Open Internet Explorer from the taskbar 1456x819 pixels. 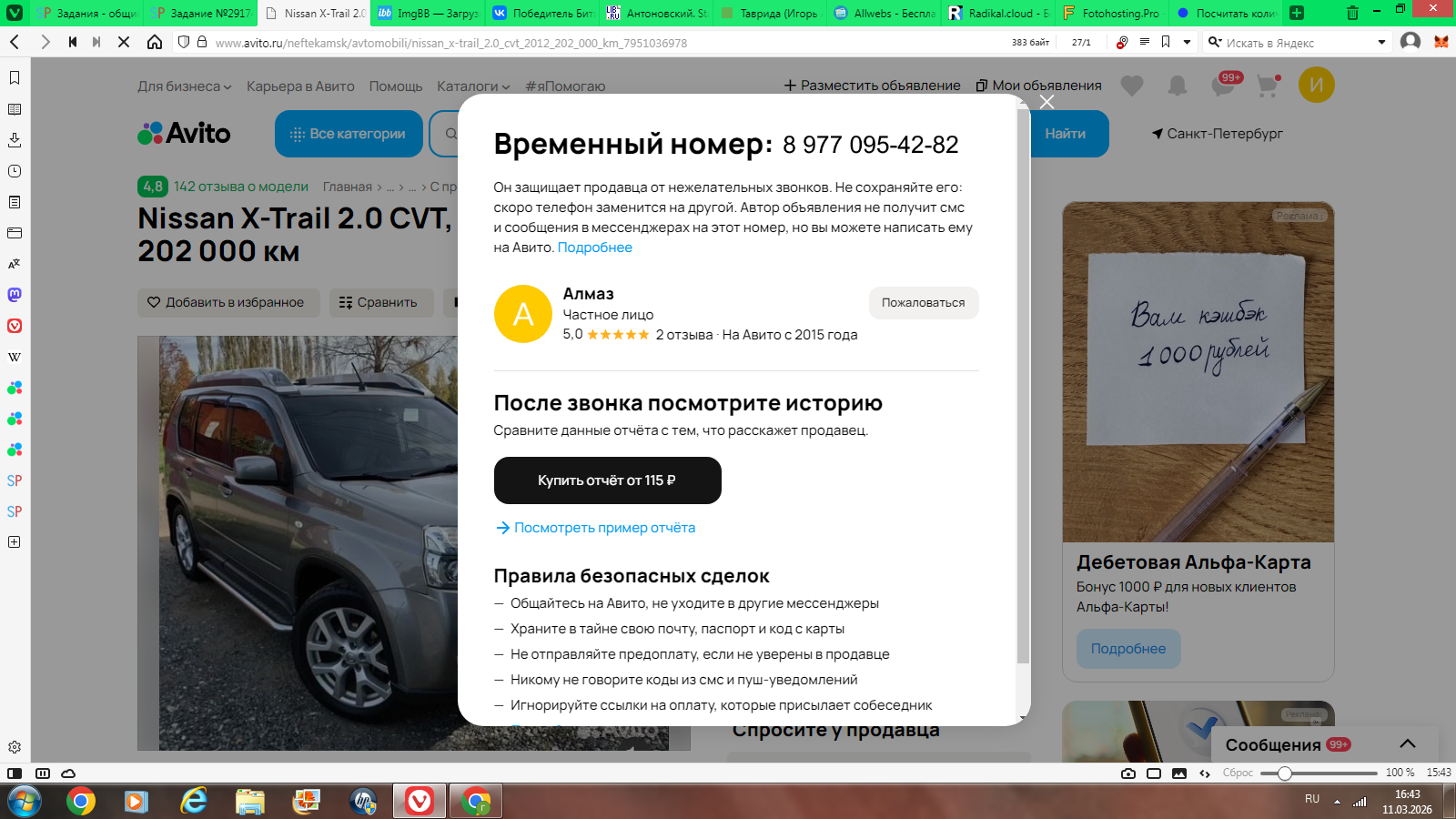pos(194,801)
